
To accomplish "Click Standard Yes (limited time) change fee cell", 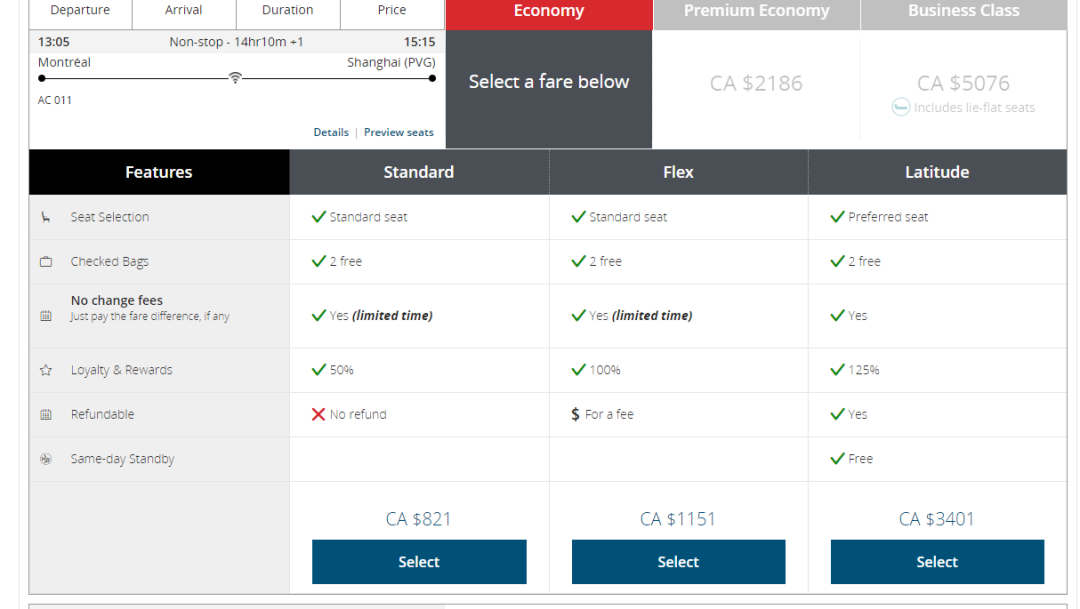I will (419, 316).
